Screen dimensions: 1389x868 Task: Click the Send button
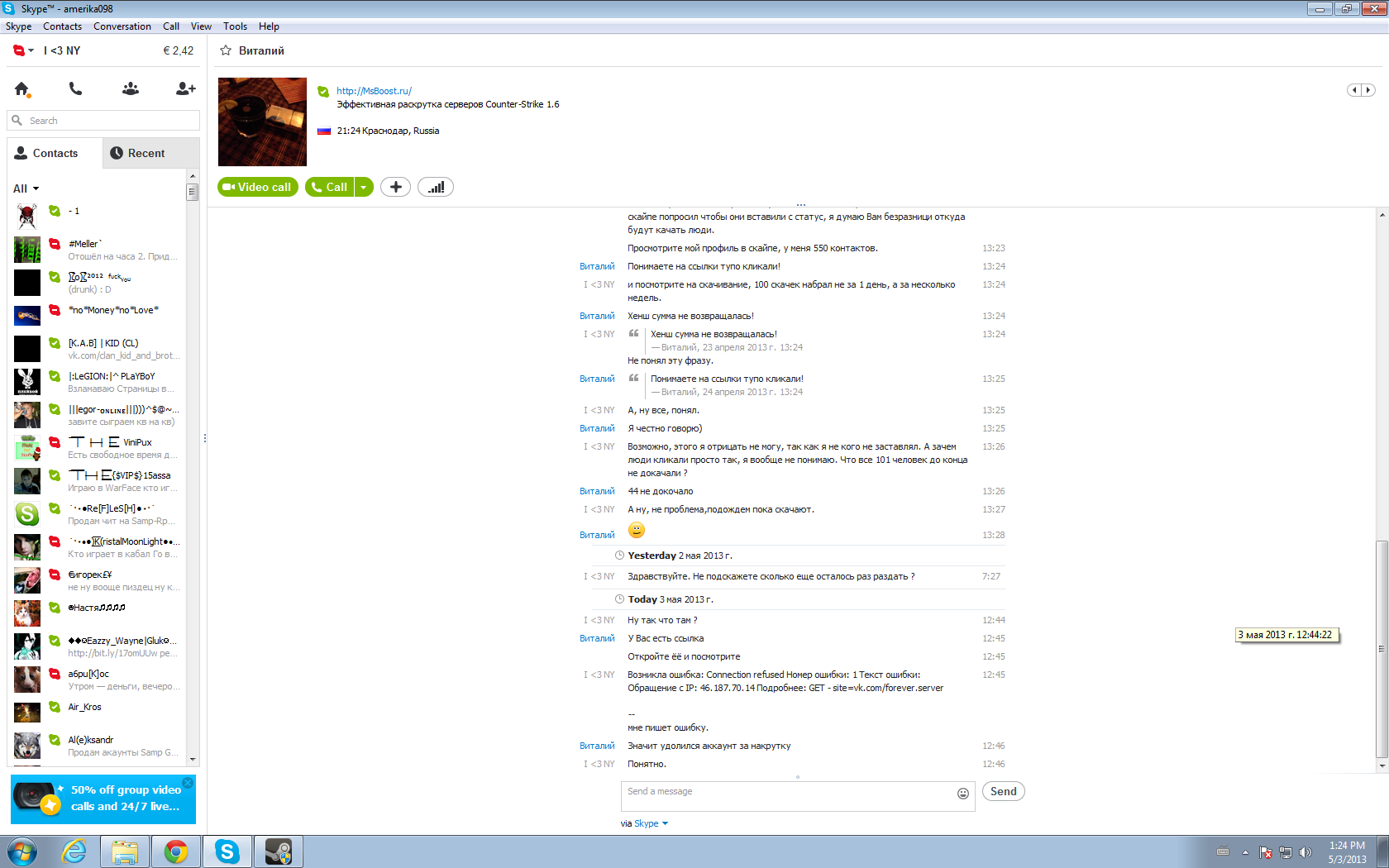(1004, 791)
